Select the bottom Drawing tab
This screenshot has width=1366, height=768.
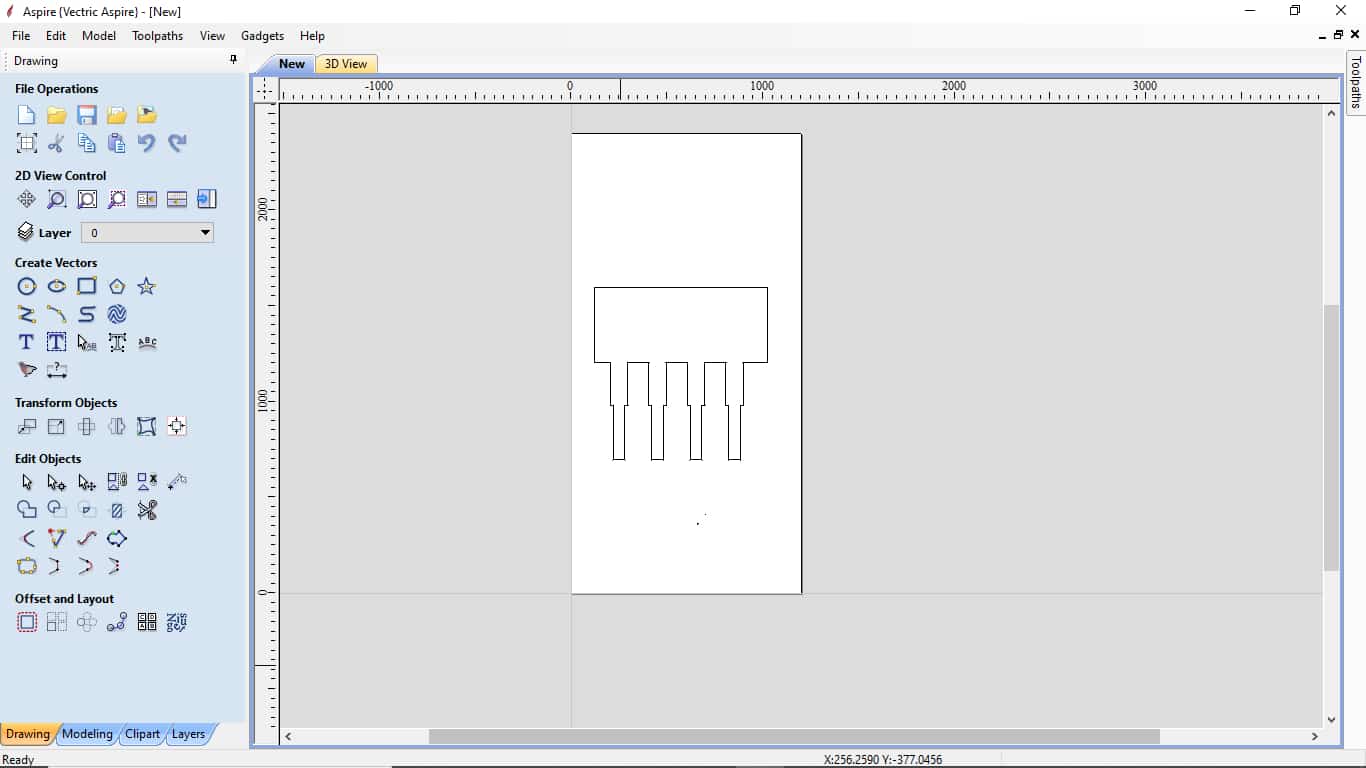27,734
